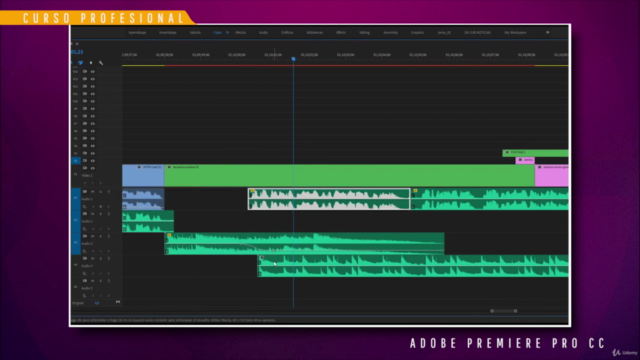Screen dimensions: 640x360
Task: Select the blue INTRO video clip
Action: tap(143, 176)
